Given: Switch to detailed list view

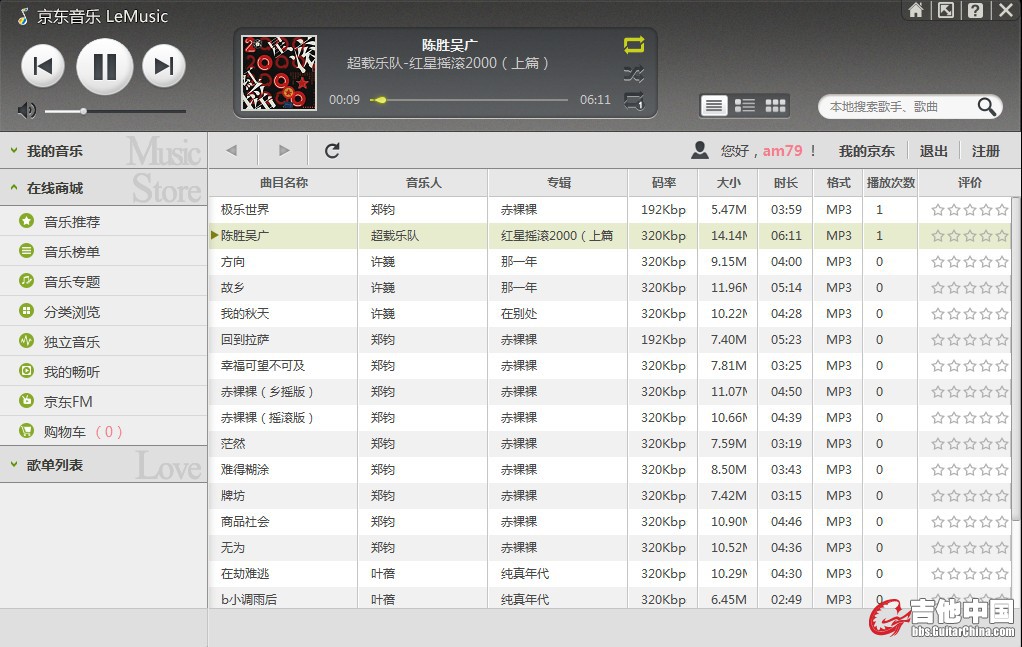Looking at the screenshot, I should 744,106.
